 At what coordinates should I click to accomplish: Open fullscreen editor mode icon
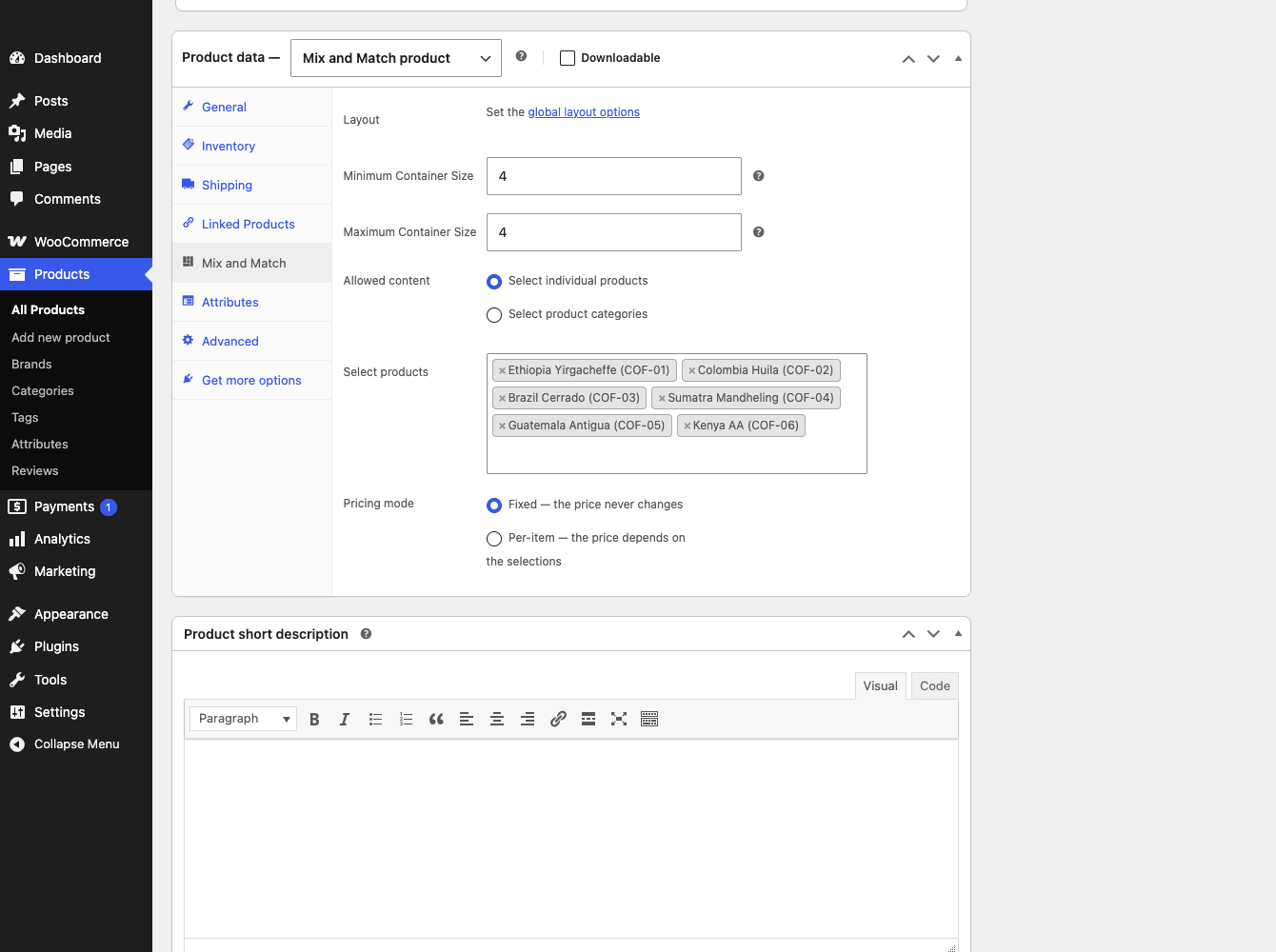[619, 719]
